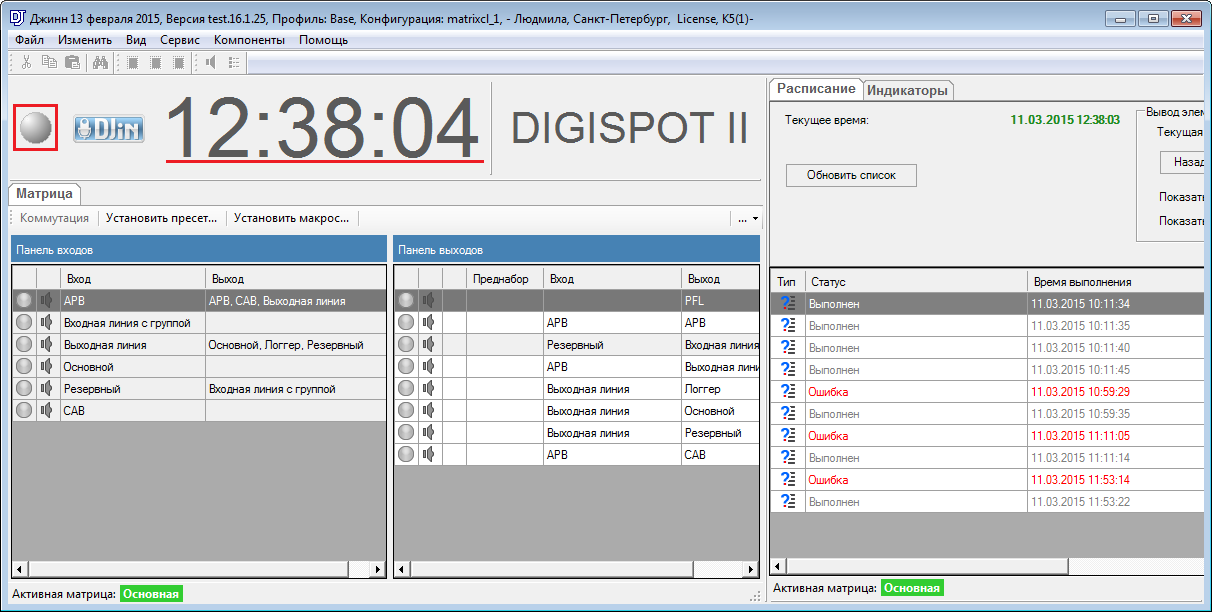The height and width of the screenshot is (612, 1212).
Task: Select the Матрица tab
Action: (44, 194)
